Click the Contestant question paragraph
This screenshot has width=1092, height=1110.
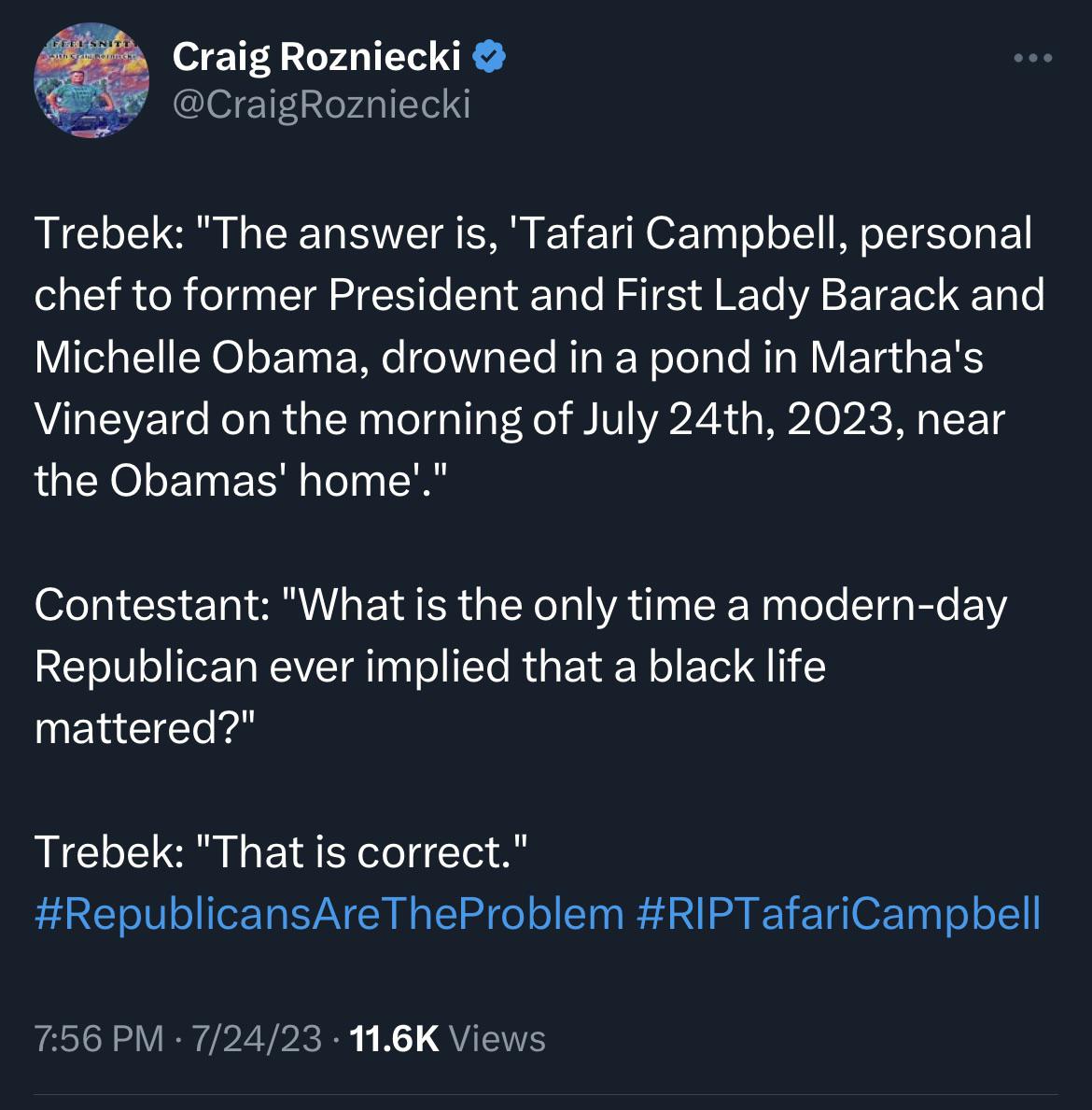[x=520, y=667]
